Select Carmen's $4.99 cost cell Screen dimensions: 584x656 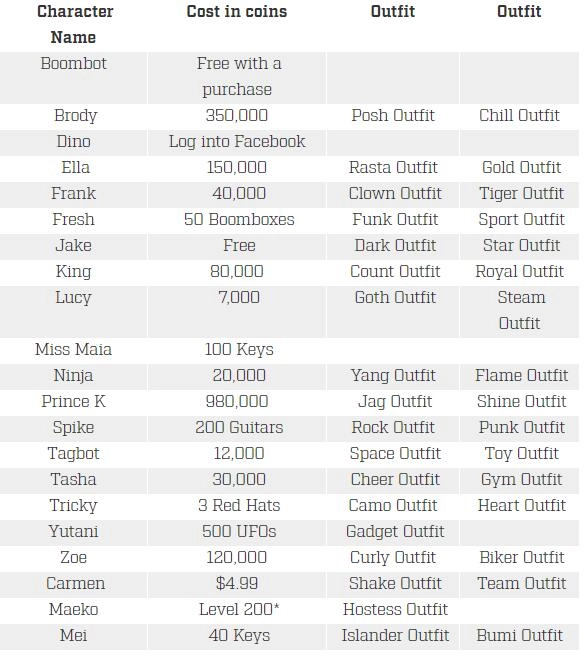[237, 584]
